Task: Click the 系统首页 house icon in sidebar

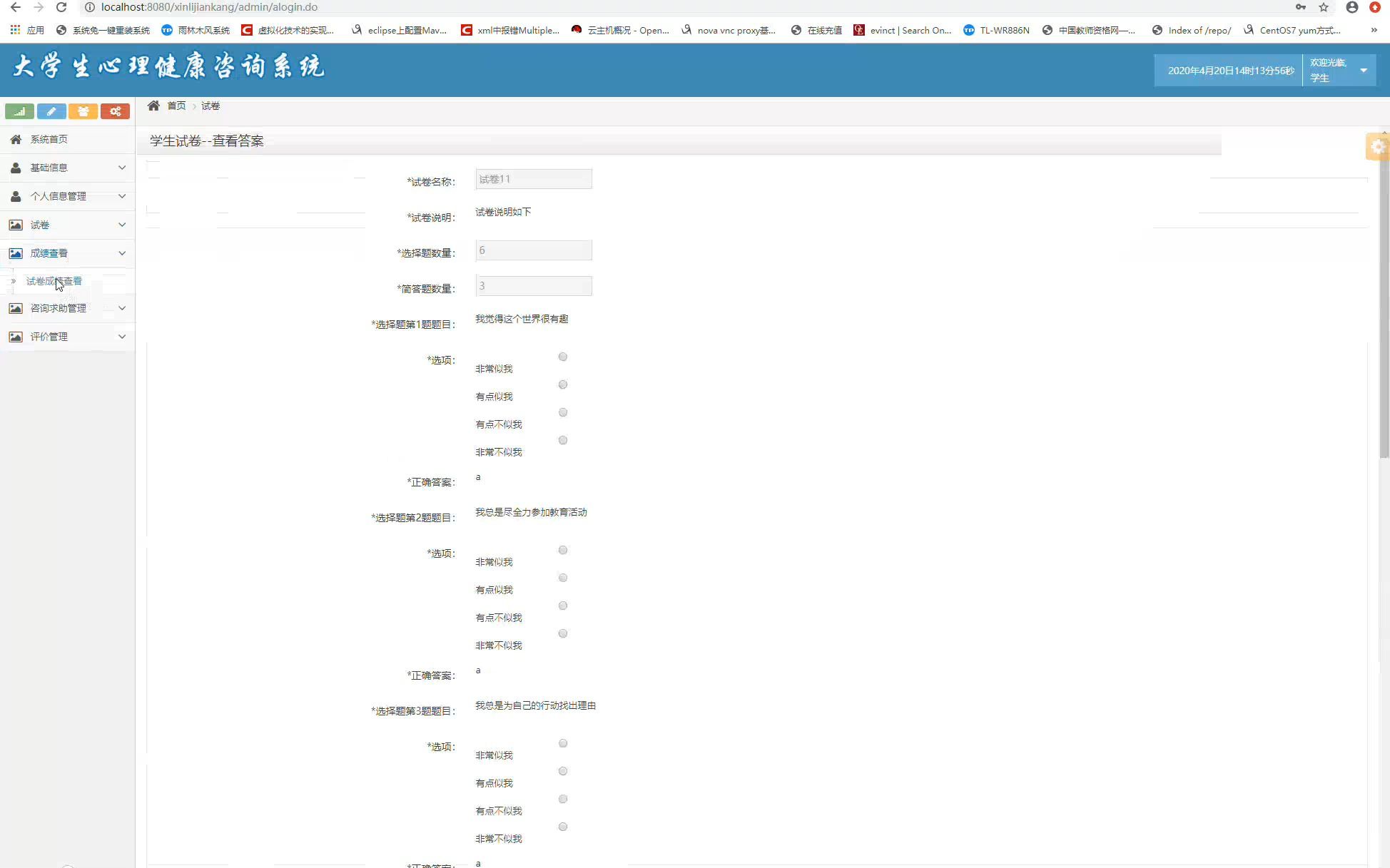Action: 16,139
